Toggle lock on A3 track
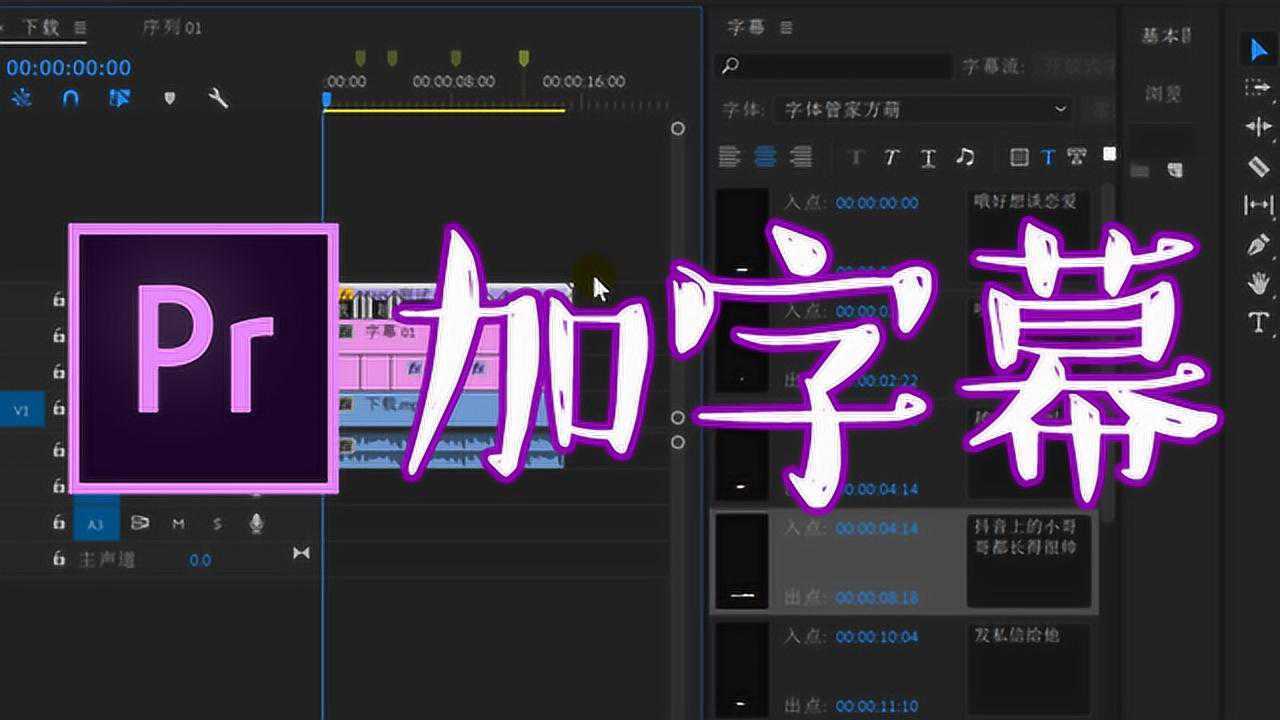The width and height of the screenshot is (1280, 720). pos(59,523)
